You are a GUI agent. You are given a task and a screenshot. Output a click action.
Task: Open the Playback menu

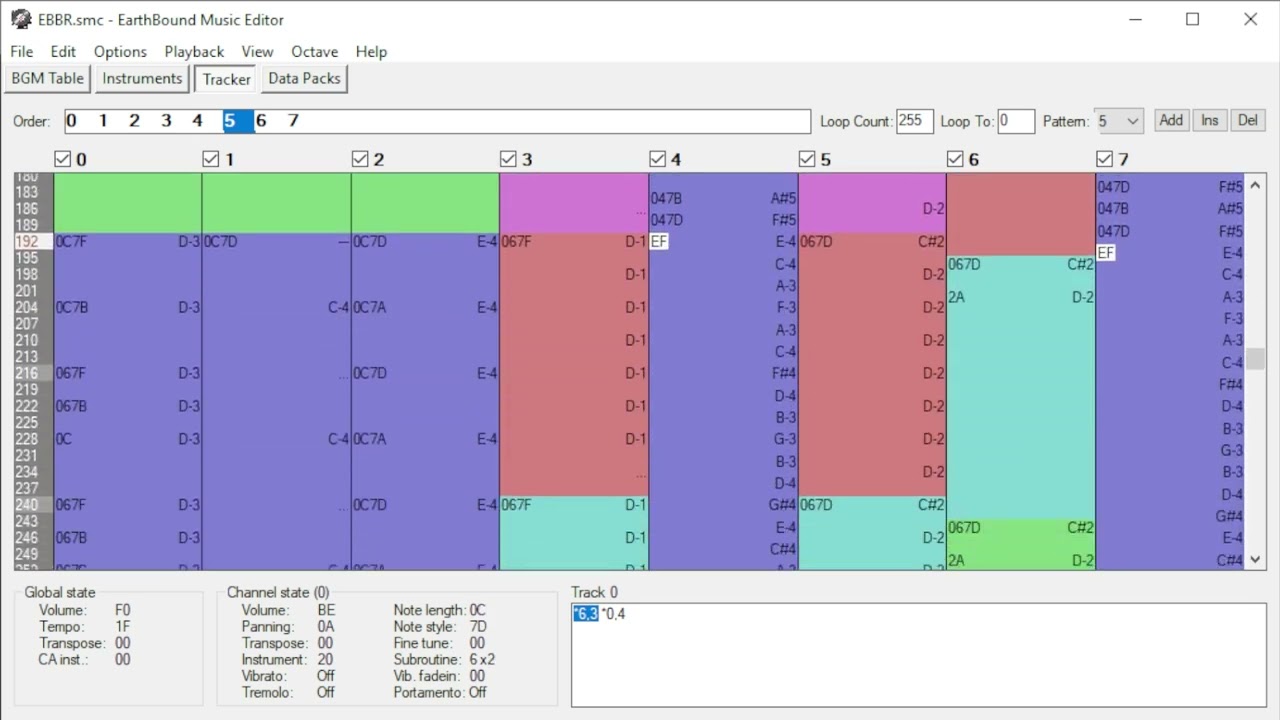(x=194, y=51)
